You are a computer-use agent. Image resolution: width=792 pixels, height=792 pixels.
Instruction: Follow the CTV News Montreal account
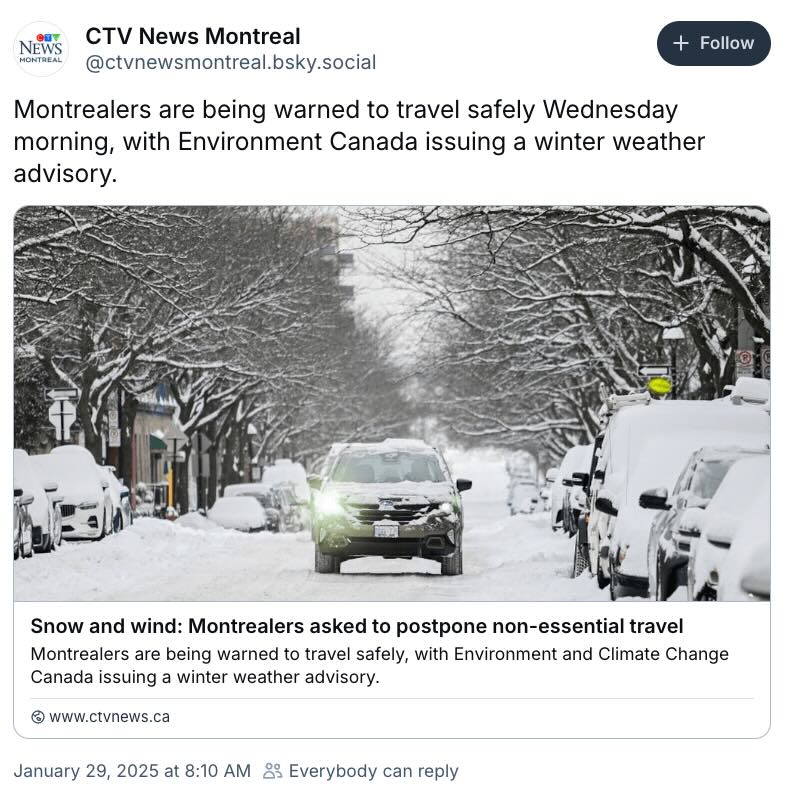[x=713, y=43]
